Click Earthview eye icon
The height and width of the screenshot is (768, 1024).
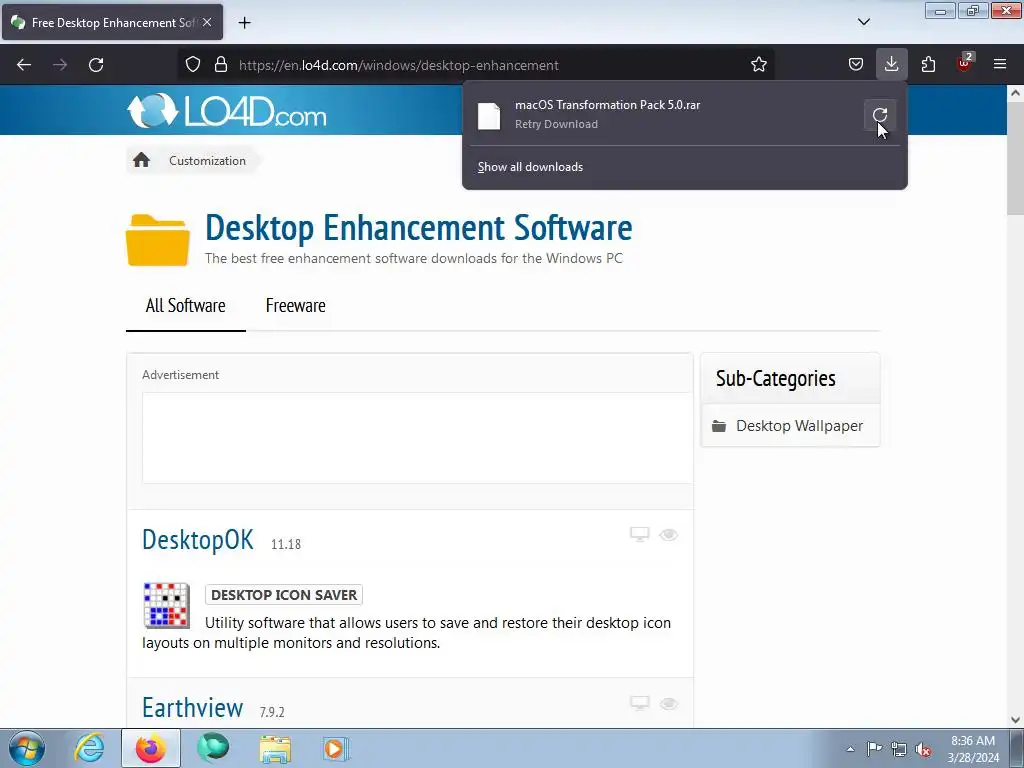669,704
